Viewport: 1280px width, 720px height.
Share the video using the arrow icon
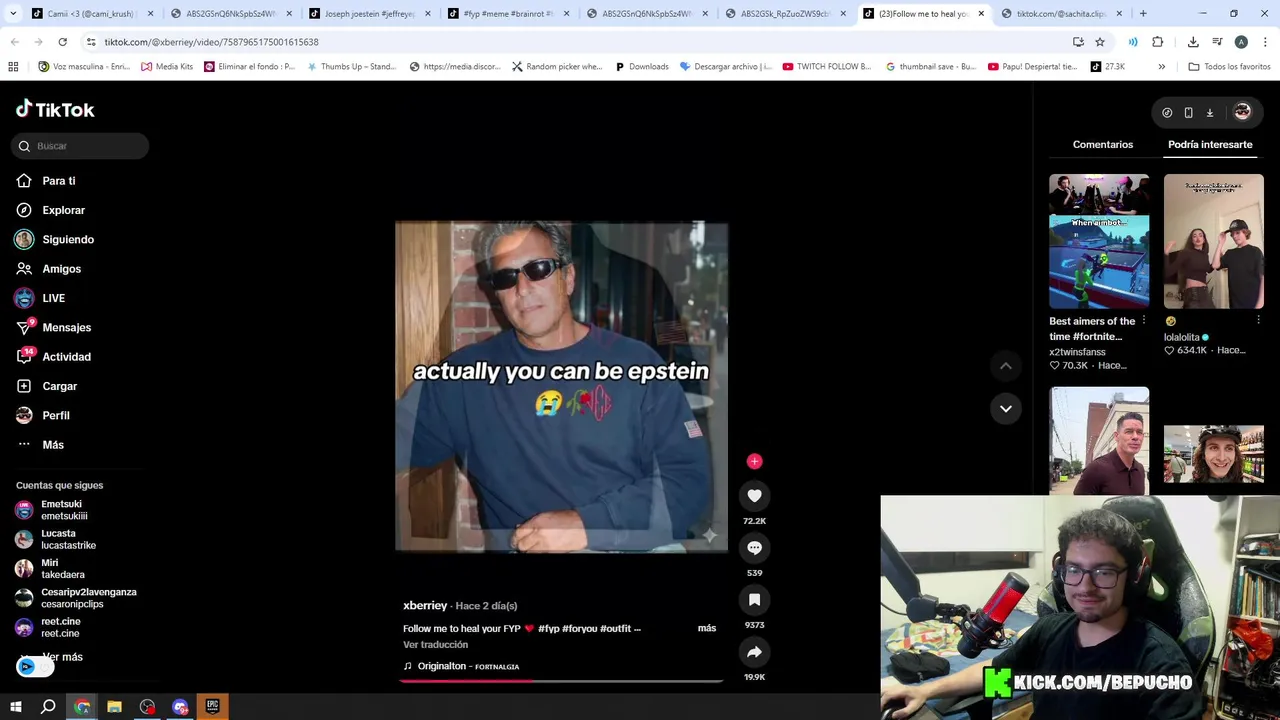click(x=754, y=652)
